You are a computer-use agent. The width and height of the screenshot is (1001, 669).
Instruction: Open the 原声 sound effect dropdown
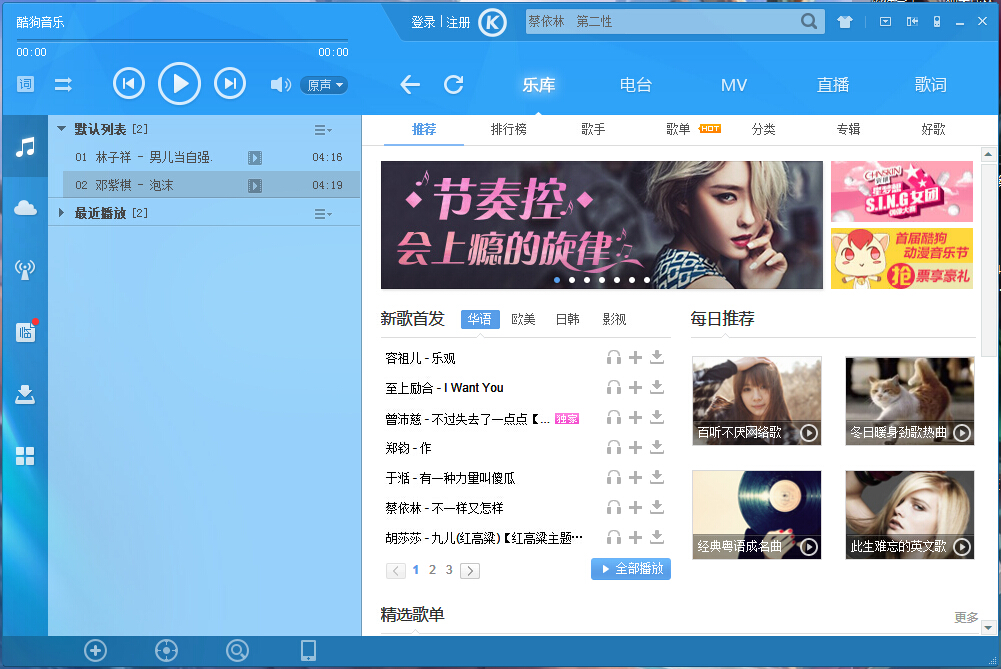324,85
